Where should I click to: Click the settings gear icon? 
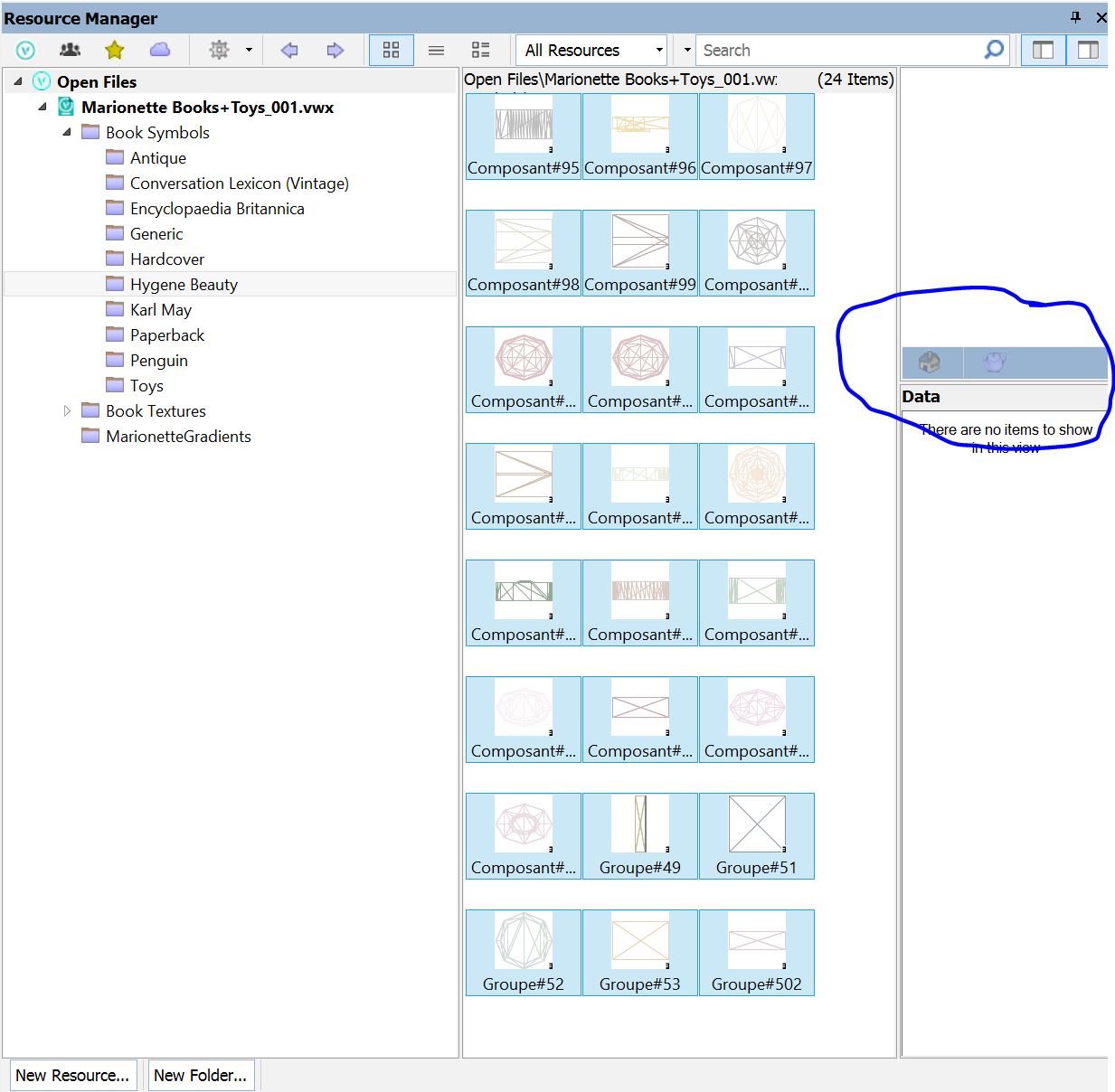pos(219,50)
